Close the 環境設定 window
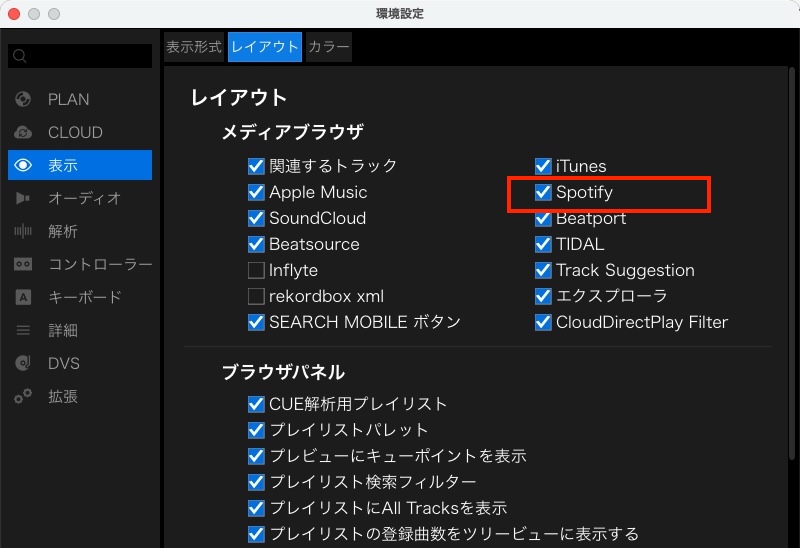 (14, 14)
